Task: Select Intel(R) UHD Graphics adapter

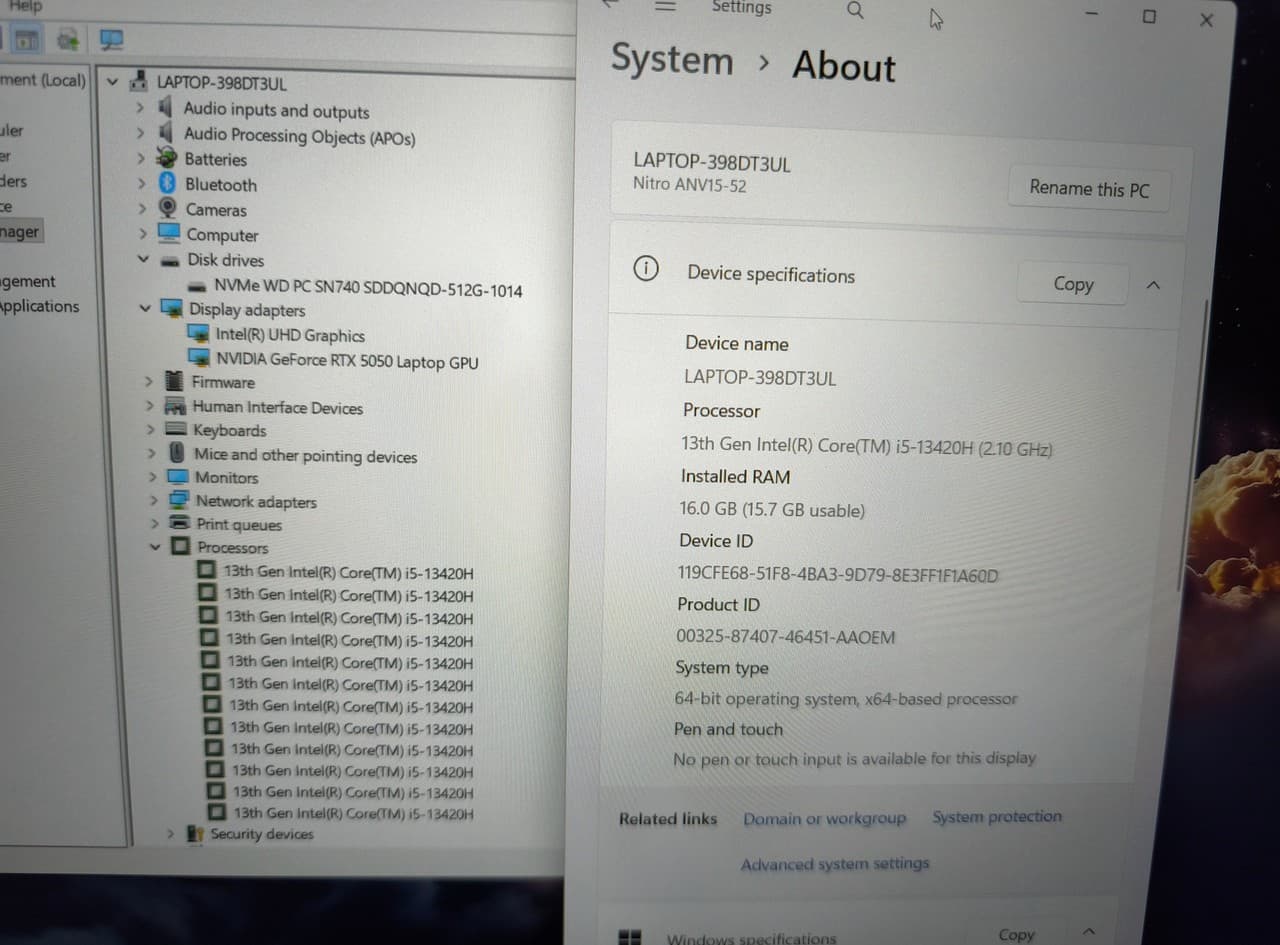Action: 290,335
